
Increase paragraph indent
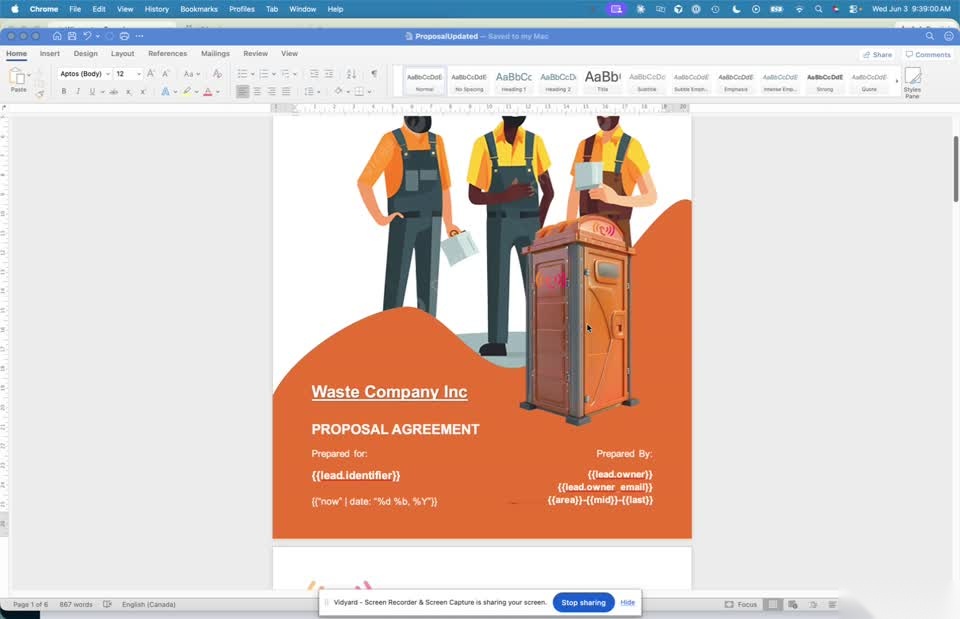[329, 73]
